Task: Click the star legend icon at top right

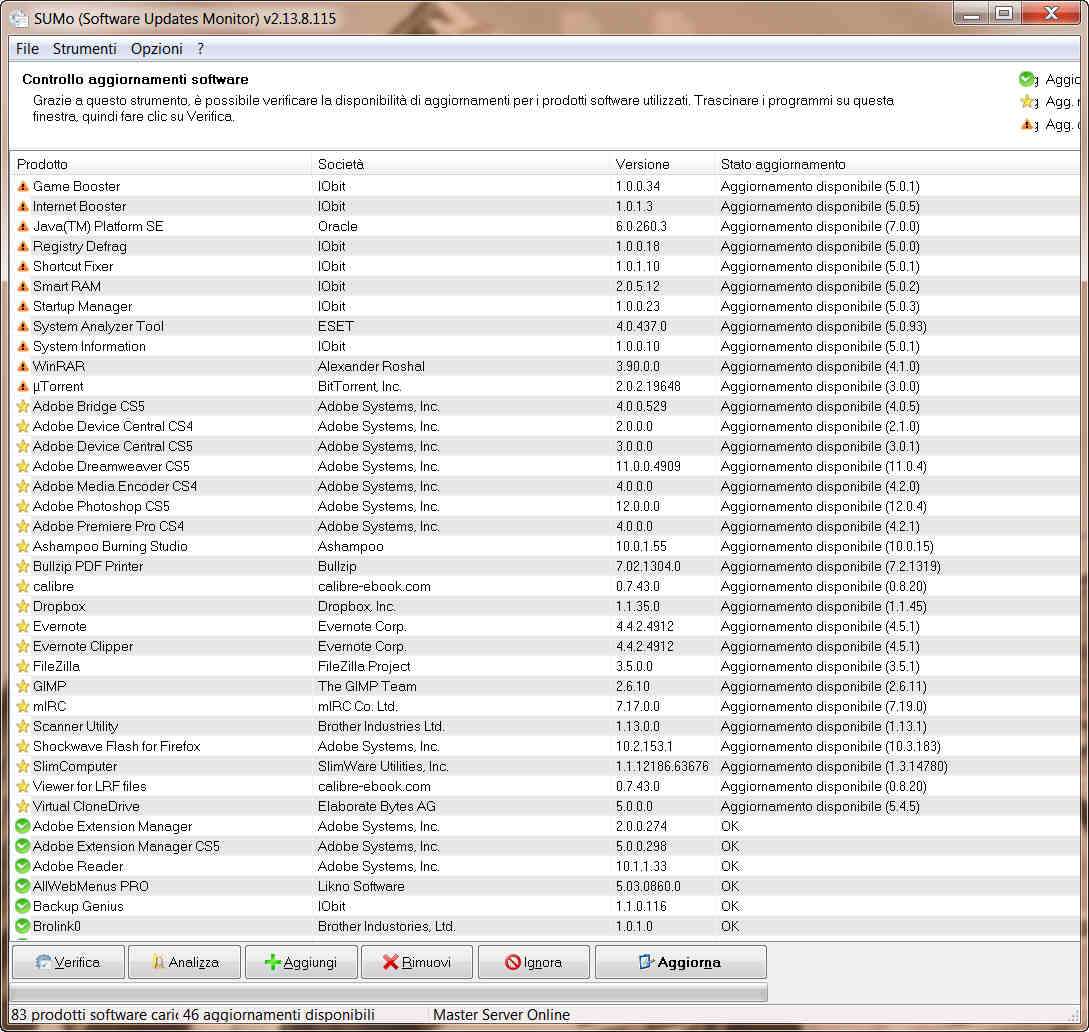Action: (x=1028, y=101)
